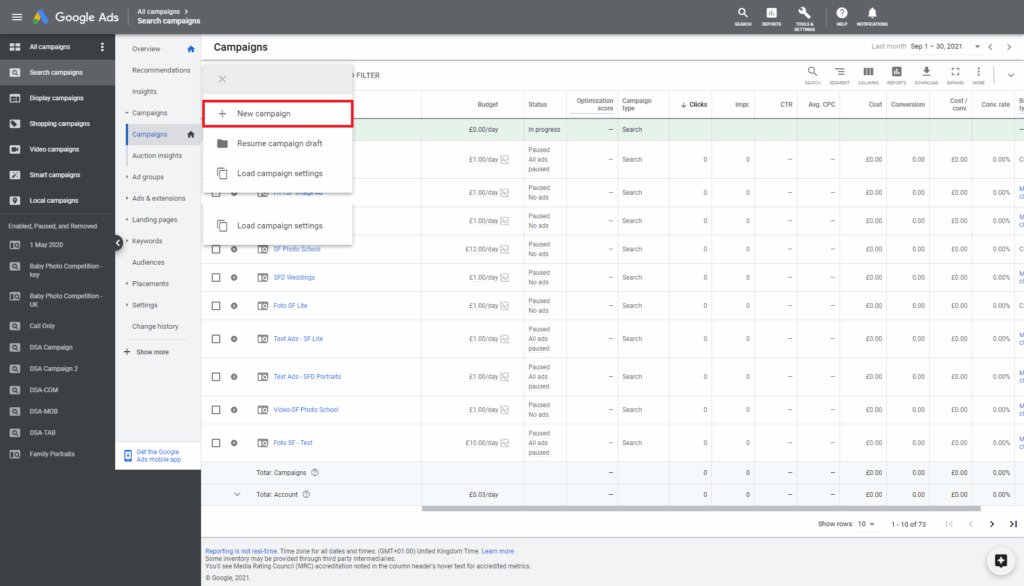This screenshot has height=586, width=1024.
Task: Open the SFD Weddings campaign link
Action: (294, 278)
